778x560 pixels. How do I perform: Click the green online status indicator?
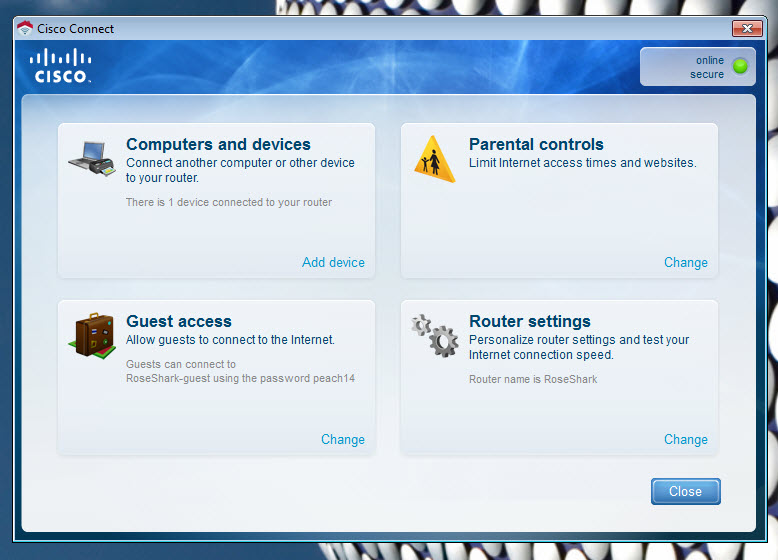tap(740, 66)
